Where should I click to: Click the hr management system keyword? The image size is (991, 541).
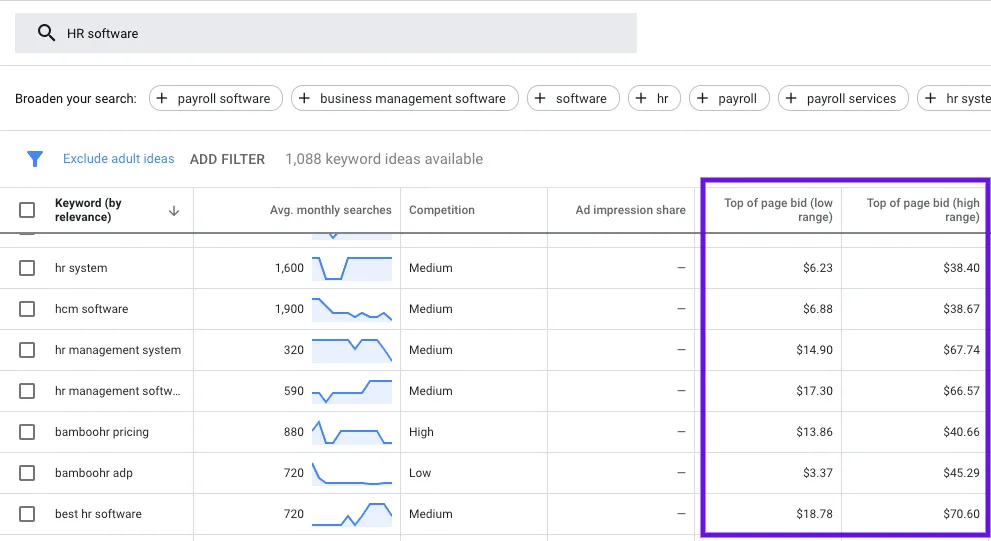[x=118, y=350]
